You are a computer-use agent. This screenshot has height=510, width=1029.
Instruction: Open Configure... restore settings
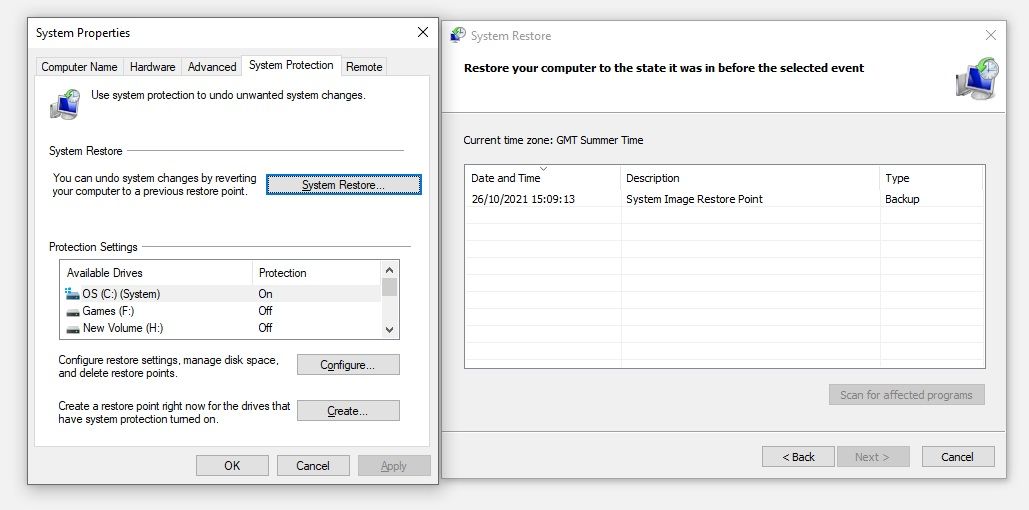pos(348,365)
